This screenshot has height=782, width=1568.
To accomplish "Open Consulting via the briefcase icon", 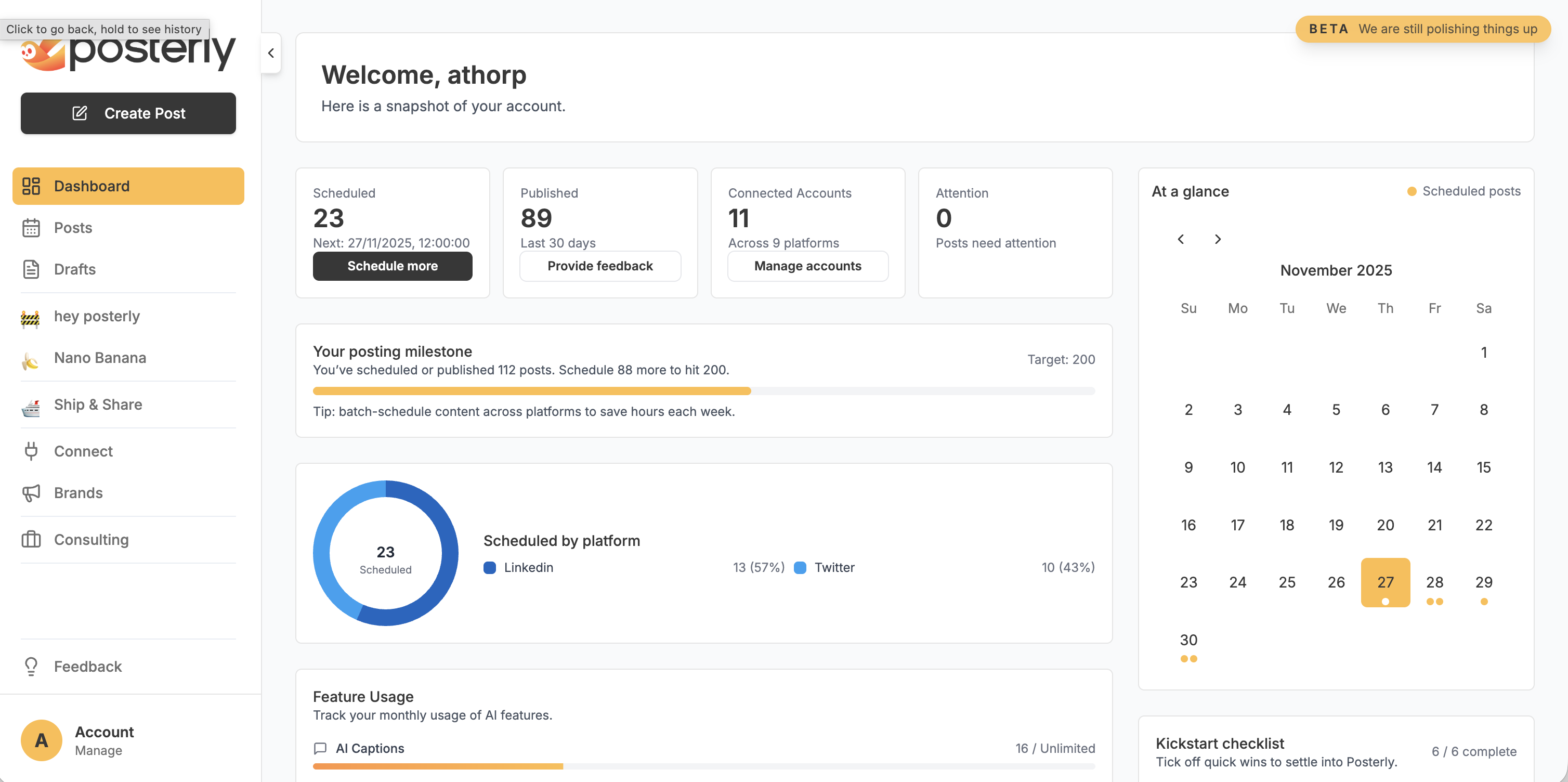I will click(x=31, y=539).
